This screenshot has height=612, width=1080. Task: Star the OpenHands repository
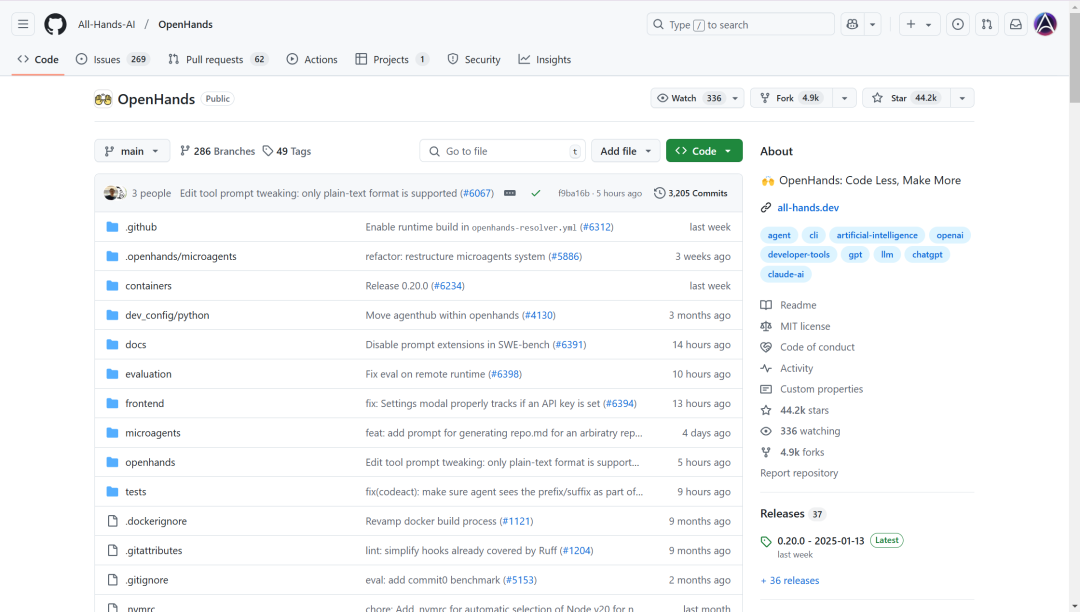pos(906,98)
